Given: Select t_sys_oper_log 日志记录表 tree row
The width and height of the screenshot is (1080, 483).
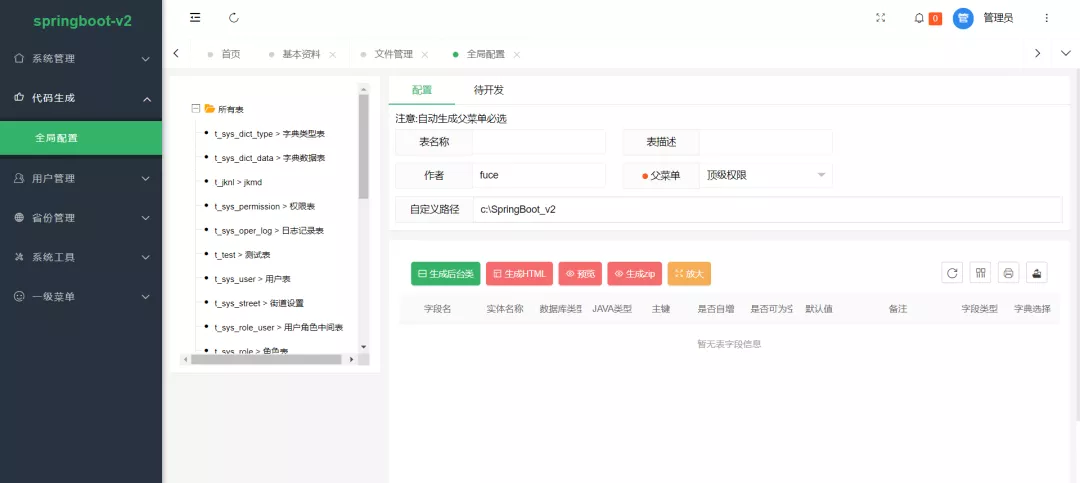Looking at the screenshot, I should click(x=269, y=230).
